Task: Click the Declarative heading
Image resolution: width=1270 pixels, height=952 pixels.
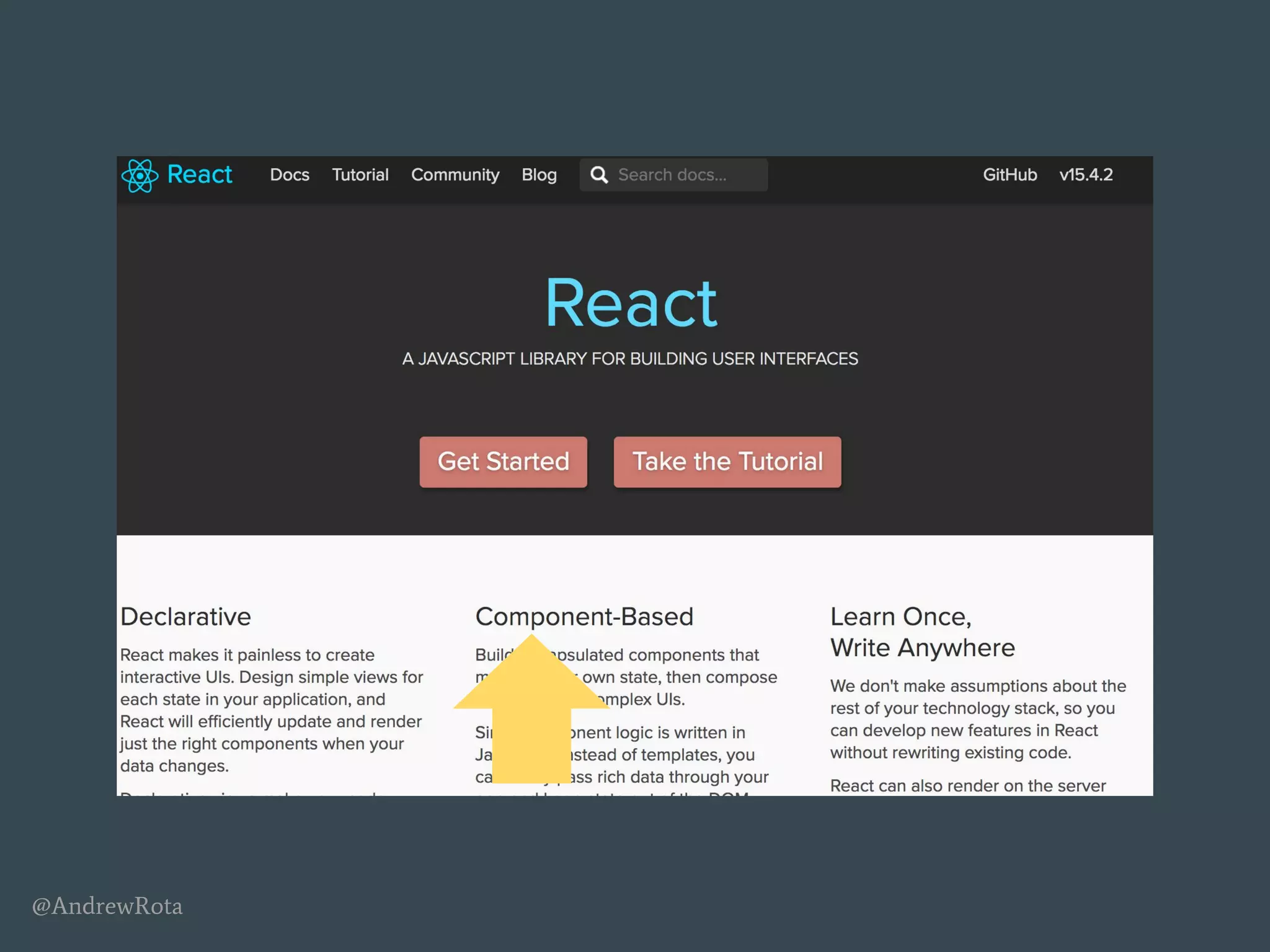Action: coord(185,617)
